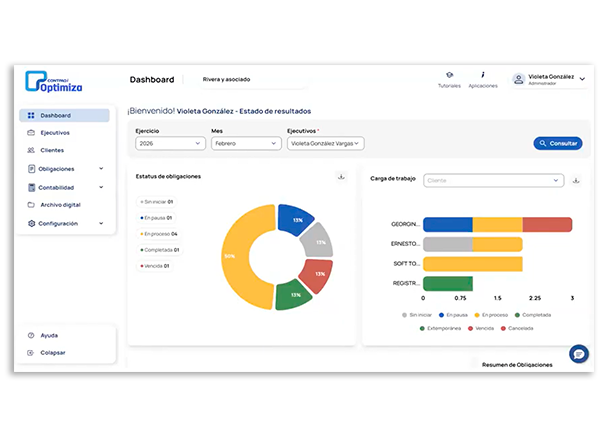Click the Resumen de Obligaciones heading
Image resolution: width=609 pixels, height=438 pixels.
point(517,365)
